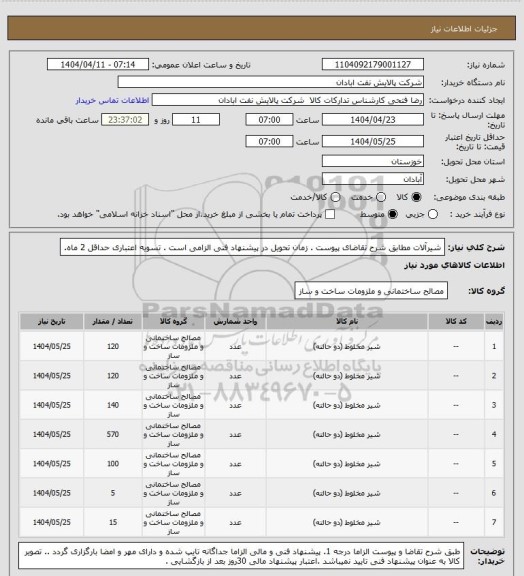Viewport: 524px width, 576px height.
Task: Click the remaining time field 23:37:02
Action: 125,120
